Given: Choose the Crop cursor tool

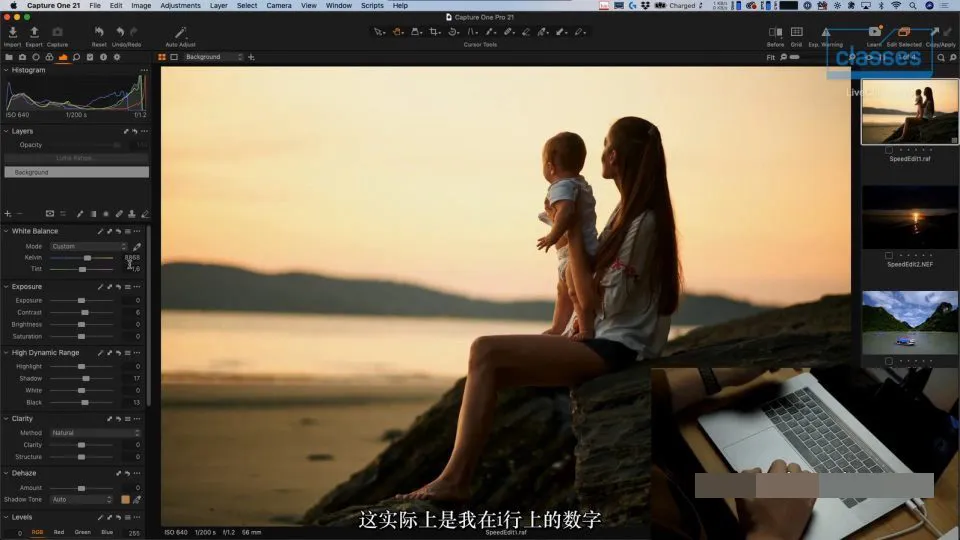Looking at the screenshot, I should coord(434,32).
